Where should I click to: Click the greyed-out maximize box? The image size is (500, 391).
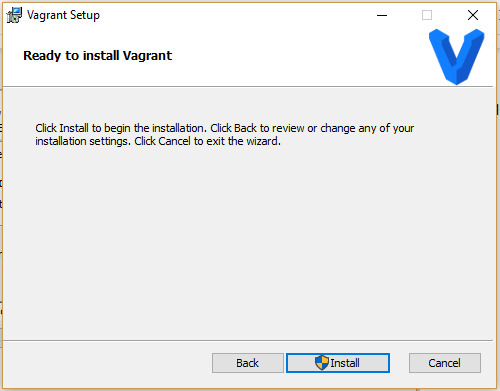coord(427,15)
